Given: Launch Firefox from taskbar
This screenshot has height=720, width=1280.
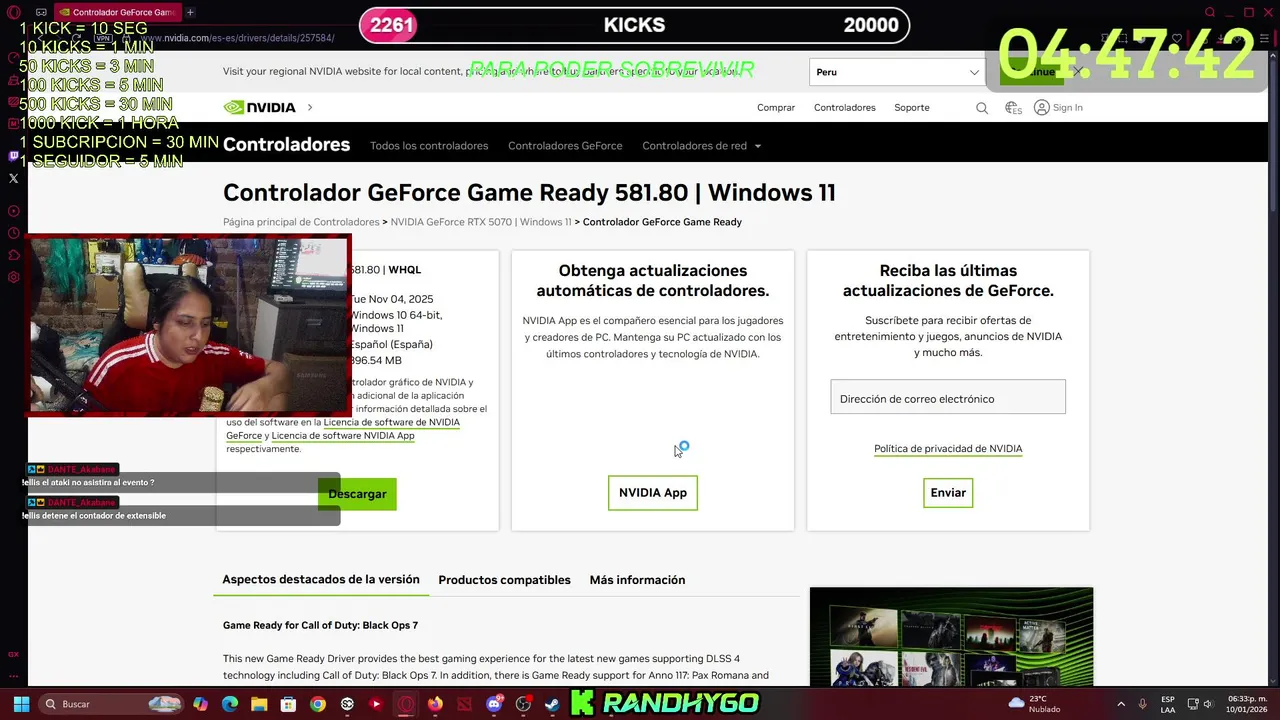Looking at the screenshot, I should click(x=435, y=704).
